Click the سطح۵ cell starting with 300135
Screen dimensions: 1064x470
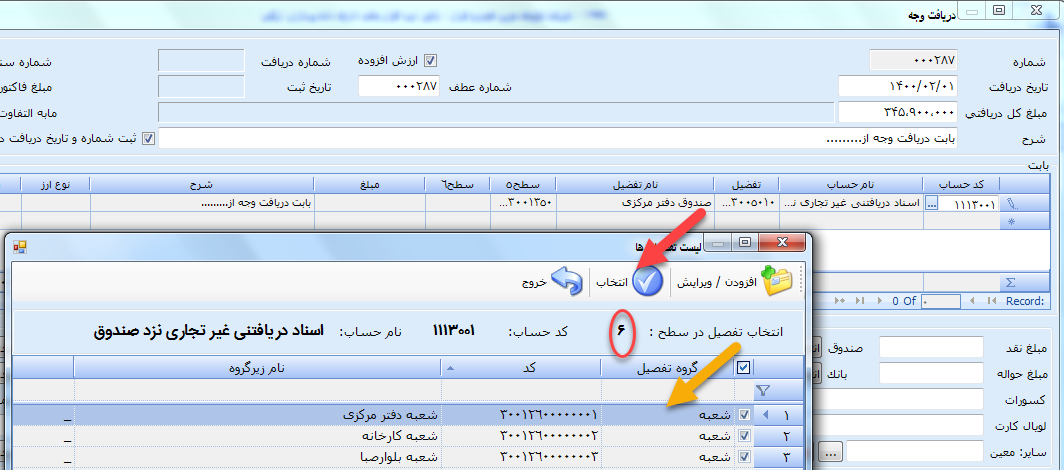pyautogui.click(x=525, y=203)
